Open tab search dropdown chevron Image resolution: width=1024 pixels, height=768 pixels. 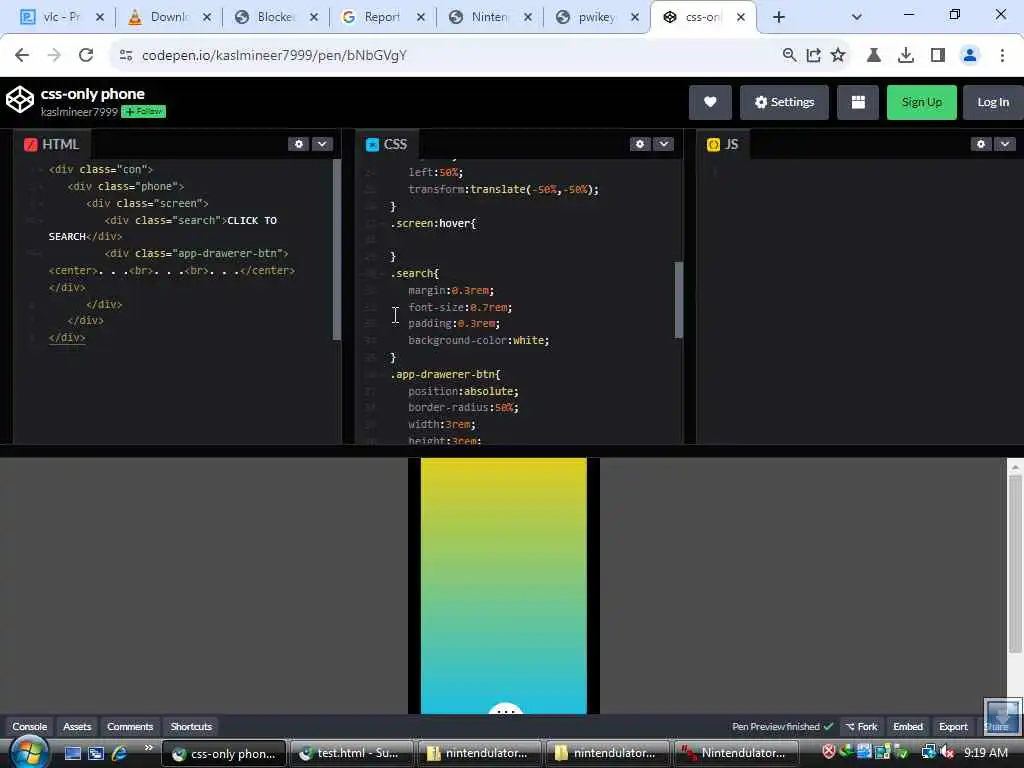[857, 18]
